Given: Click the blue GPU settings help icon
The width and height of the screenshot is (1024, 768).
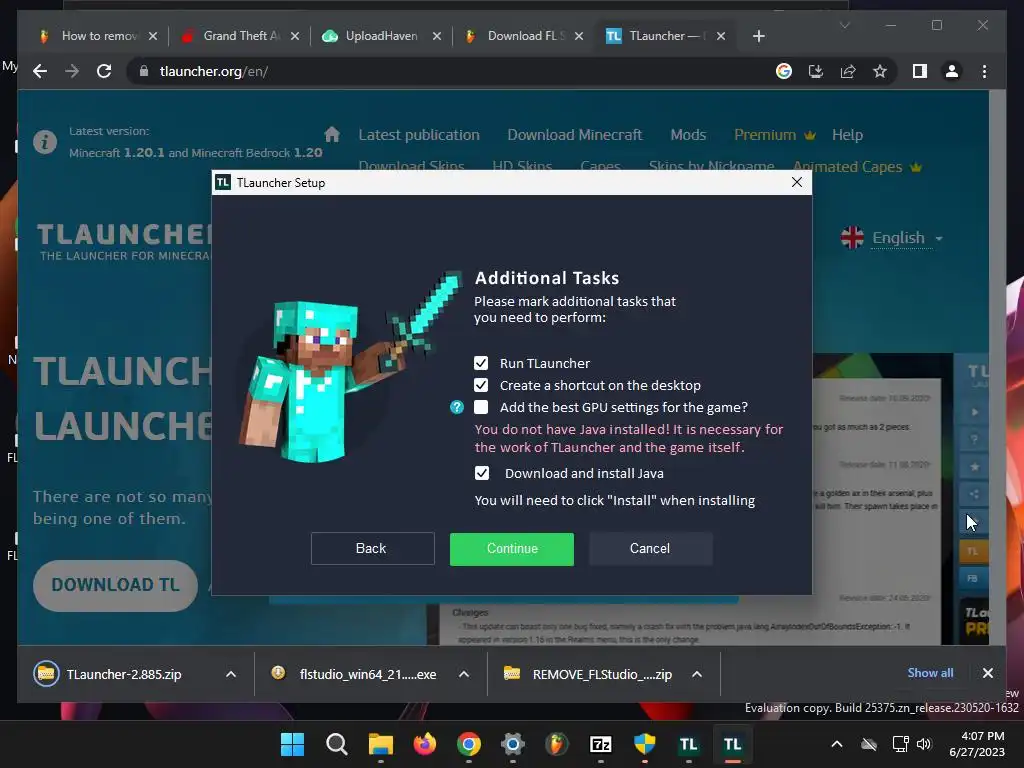Looking at the screenshot, I should [x=456, y=408].
